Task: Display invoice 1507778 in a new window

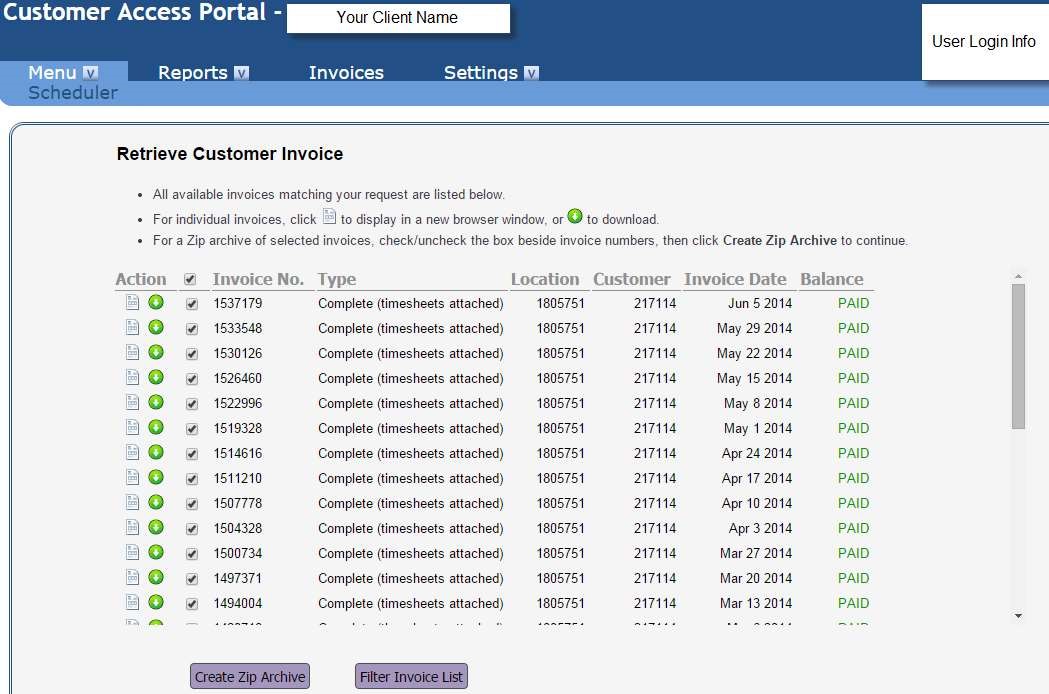Action: [132, 502]
